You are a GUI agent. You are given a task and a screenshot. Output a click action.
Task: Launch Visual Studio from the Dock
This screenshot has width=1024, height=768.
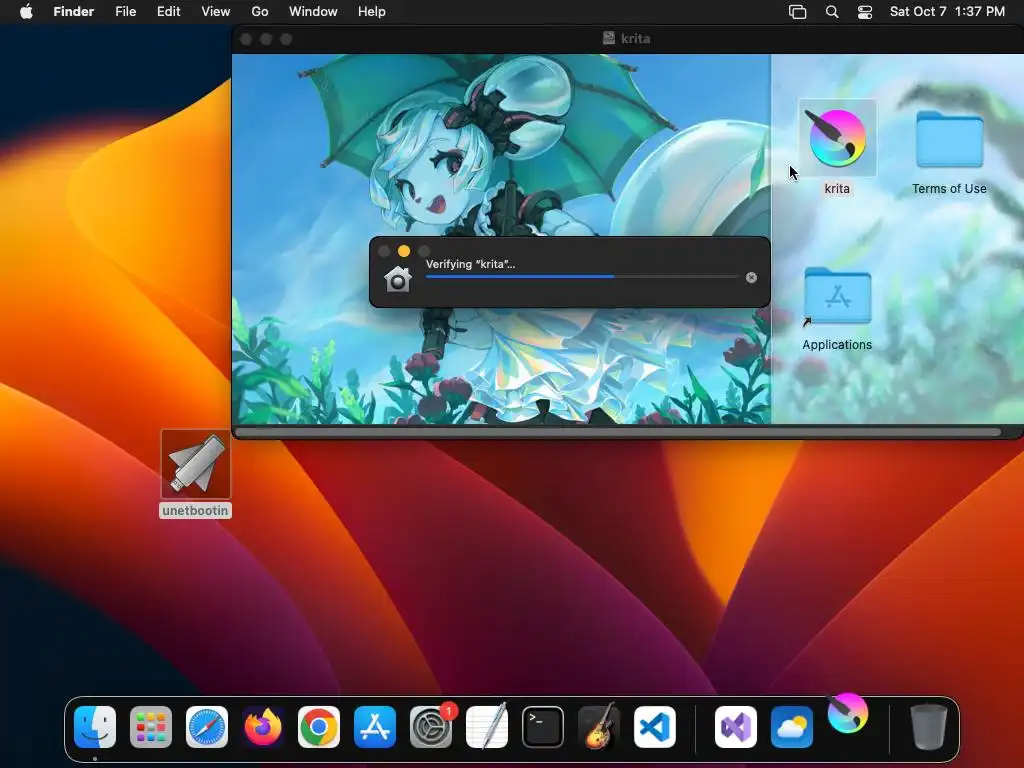click(x=736, y=727)
